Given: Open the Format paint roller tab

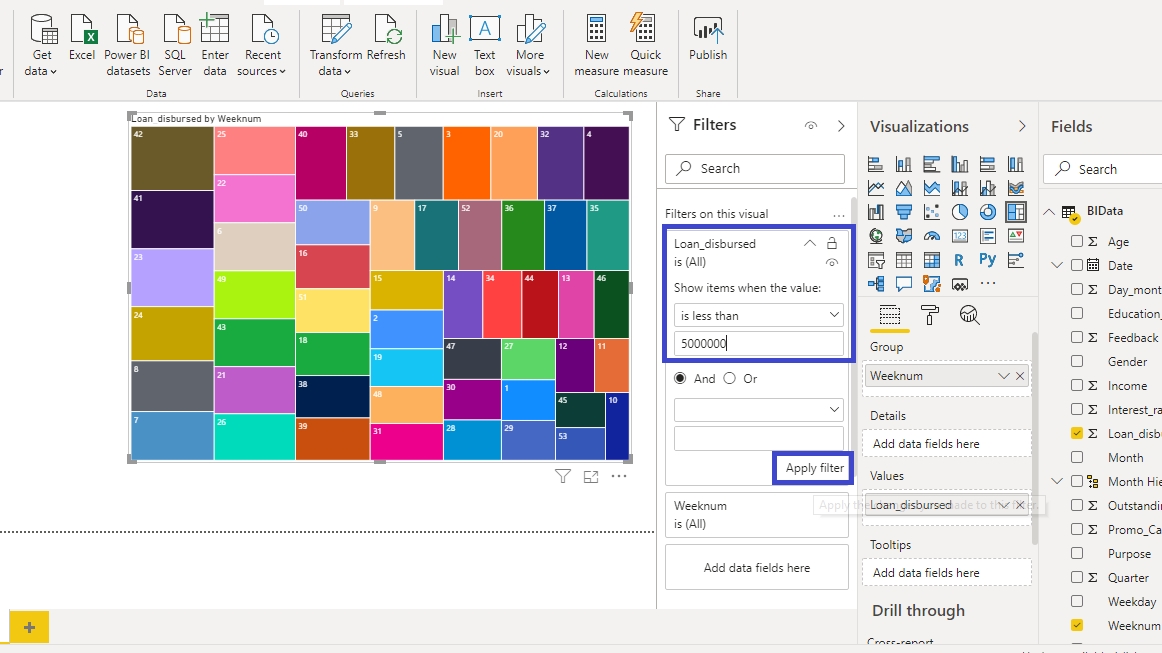Looking at the screenshot, I should click(x=929, y=316).
